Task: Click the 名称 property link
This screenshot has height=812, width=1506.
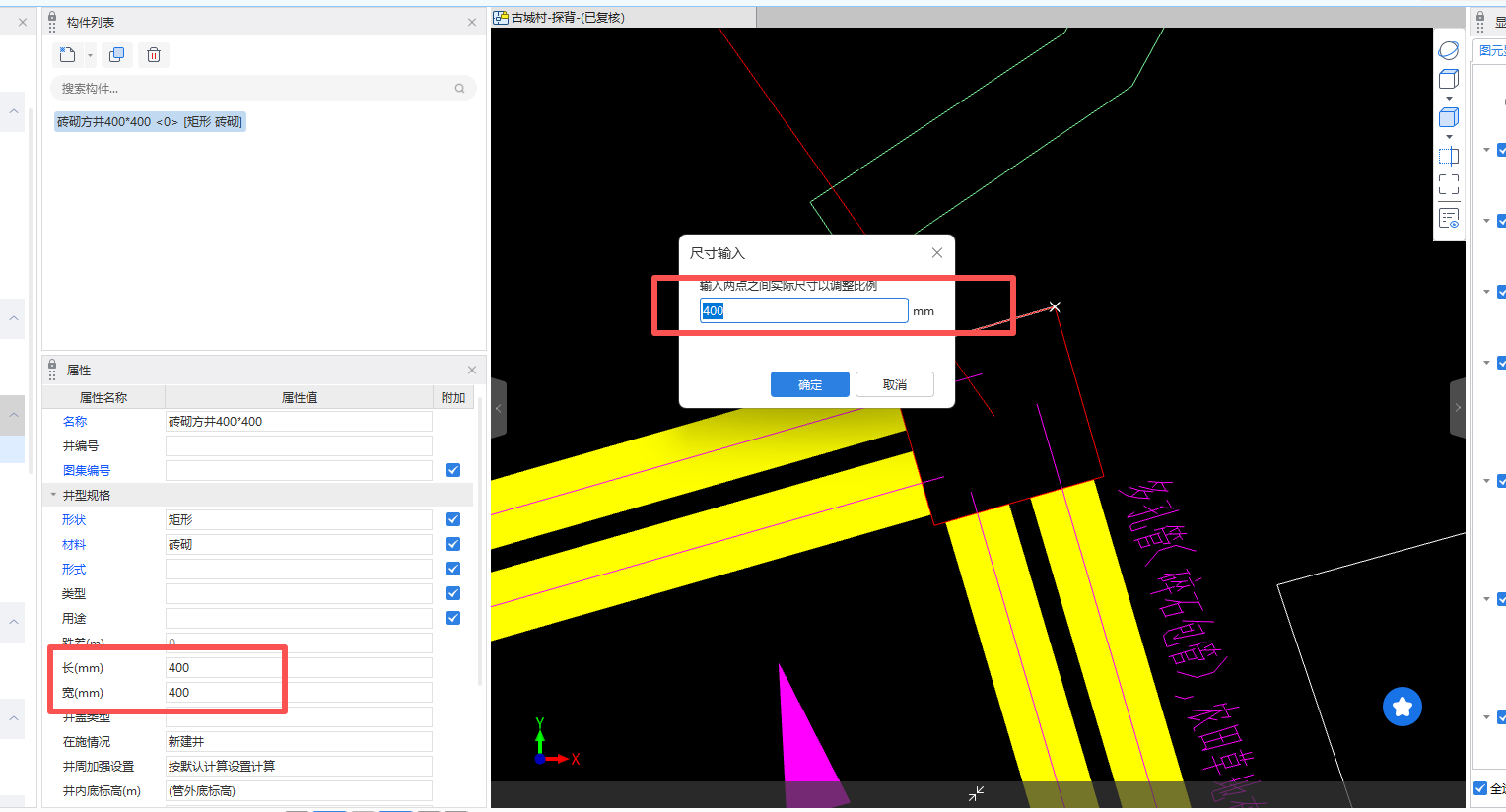Action: [x=75, y=421]
